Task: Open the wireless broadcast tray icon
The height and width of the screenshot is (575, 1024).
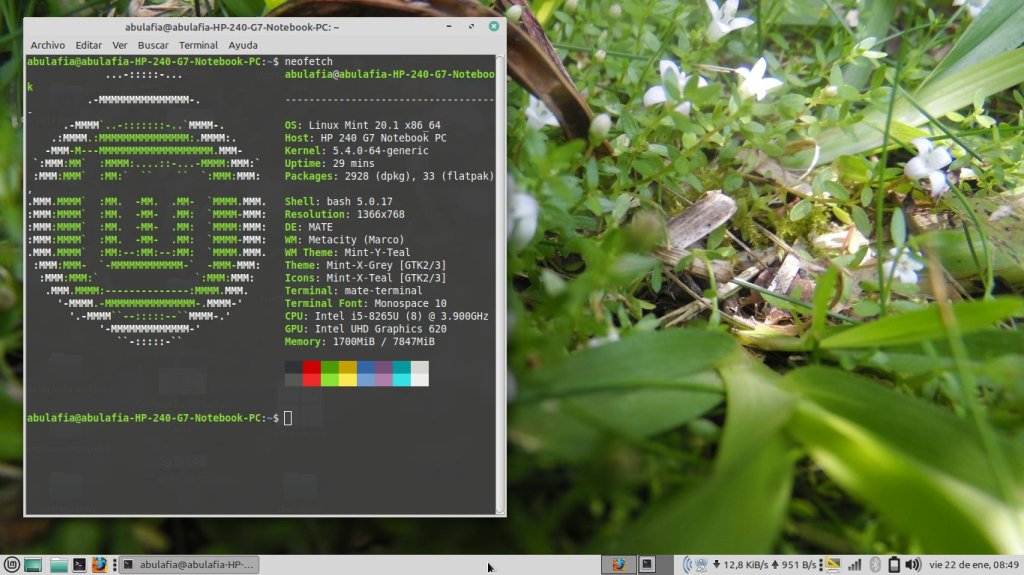Action: 688,565
